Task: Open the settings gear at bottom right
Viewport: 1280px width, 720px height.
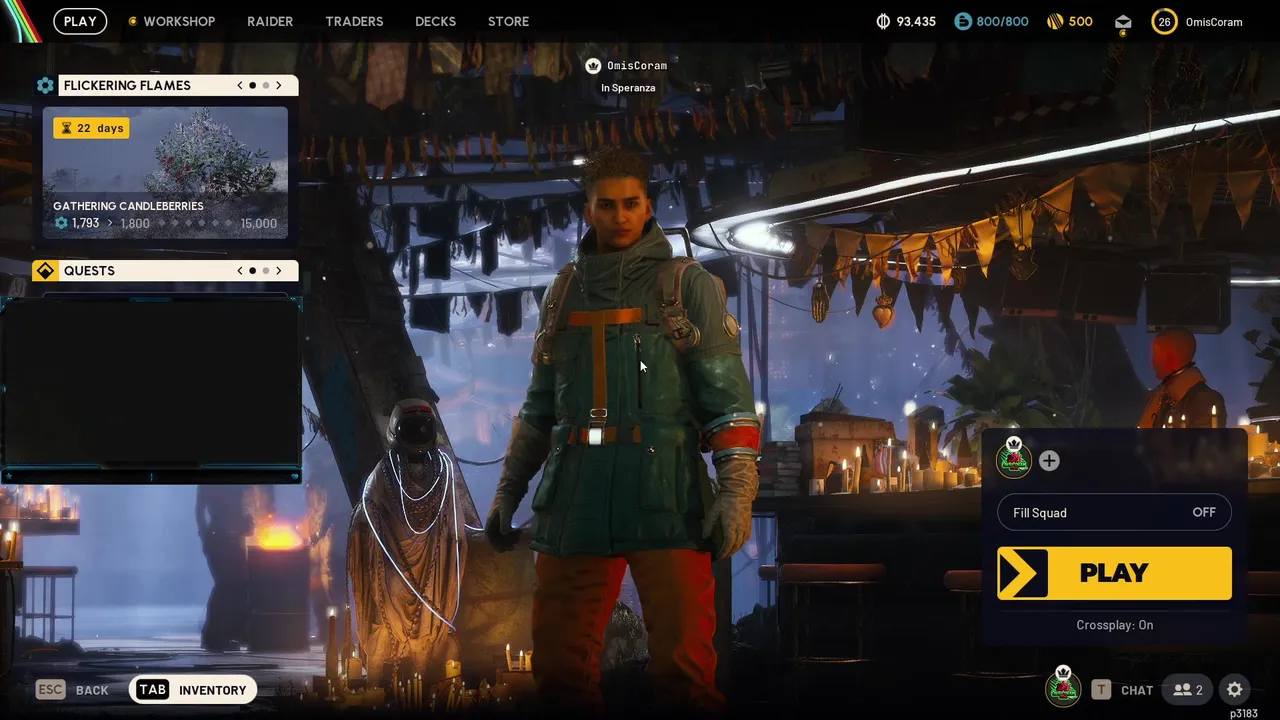Action: pyautogui.click(x=1235, y=690)
